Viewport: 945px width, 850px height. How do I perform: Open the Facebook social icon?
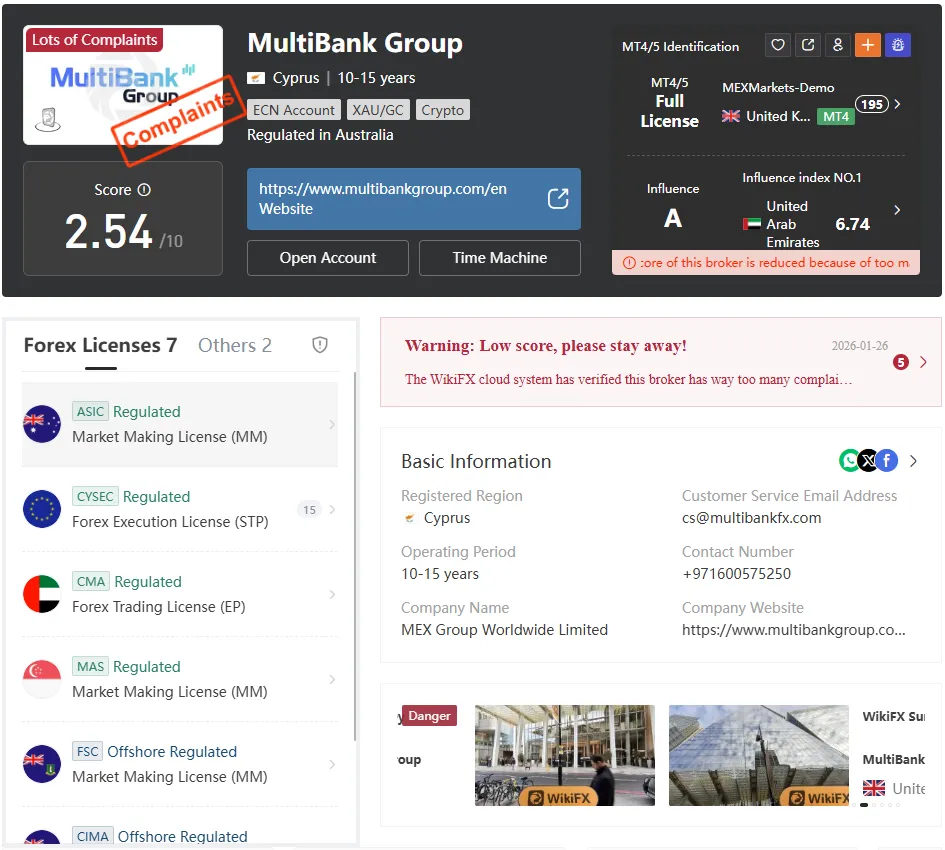[887, 461]
